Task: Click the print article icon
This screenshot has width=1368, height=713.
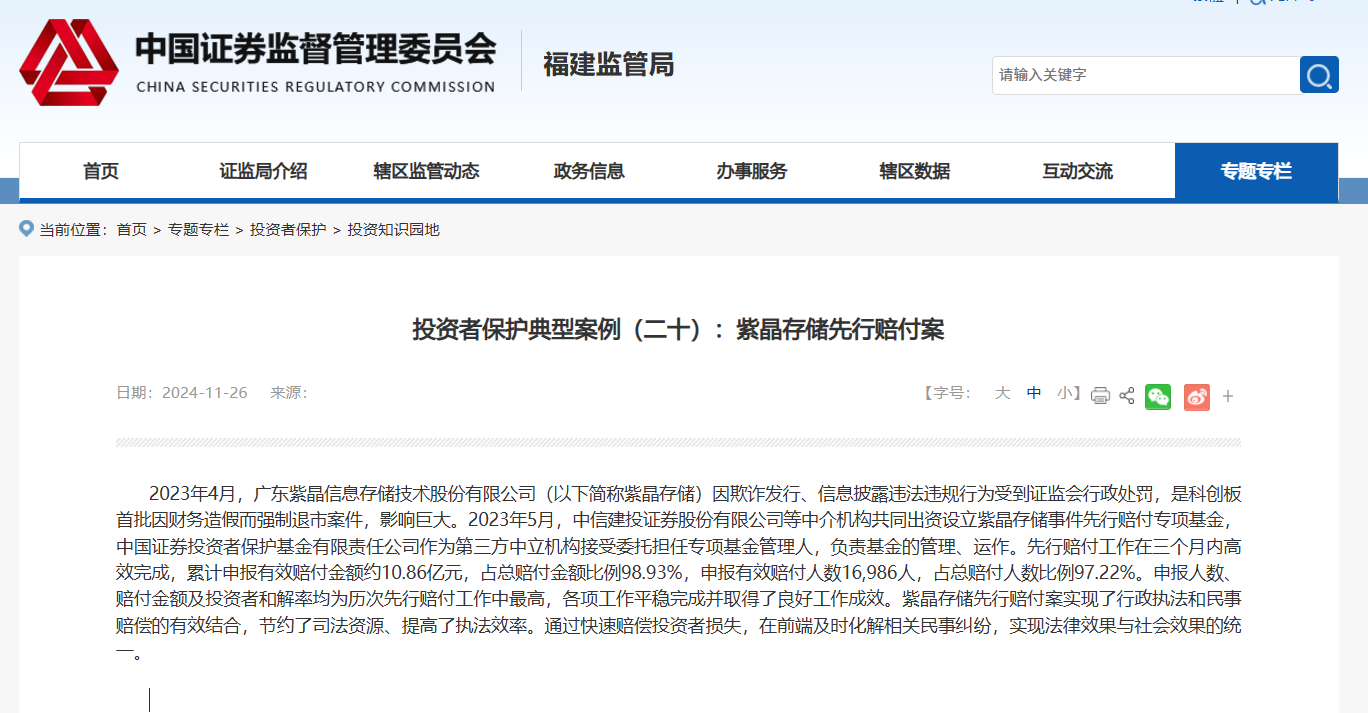Action: click(1100, 395)
